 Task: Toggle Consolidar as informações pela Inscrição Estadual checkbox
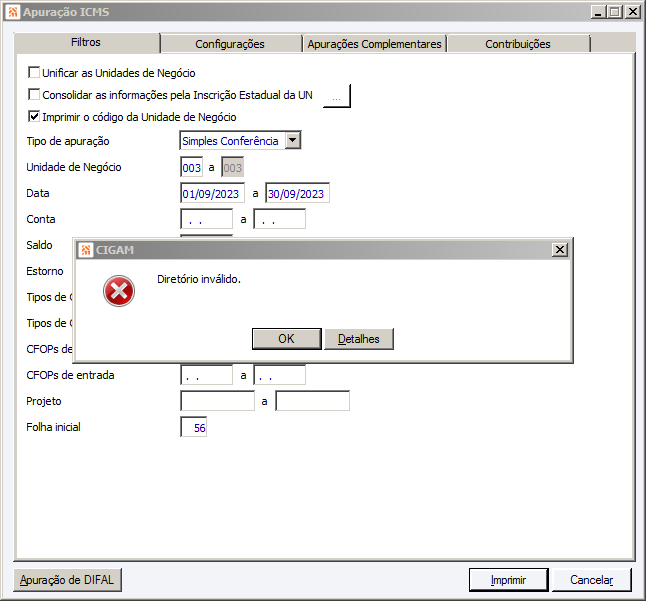34,94
